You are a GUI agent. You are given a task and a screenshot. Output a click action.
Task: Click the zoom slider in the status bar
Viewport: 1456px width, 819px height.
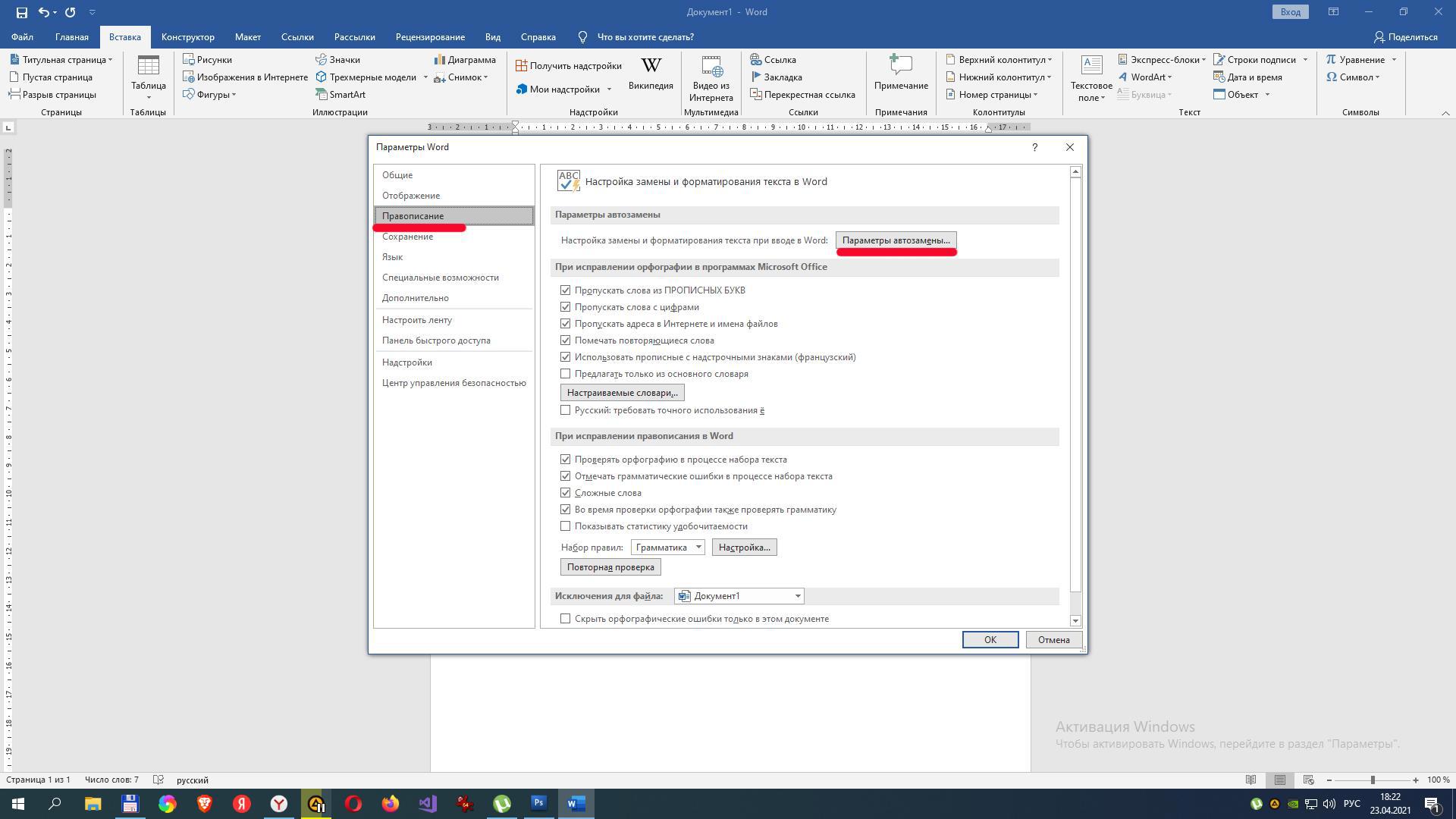(1372, 780)
